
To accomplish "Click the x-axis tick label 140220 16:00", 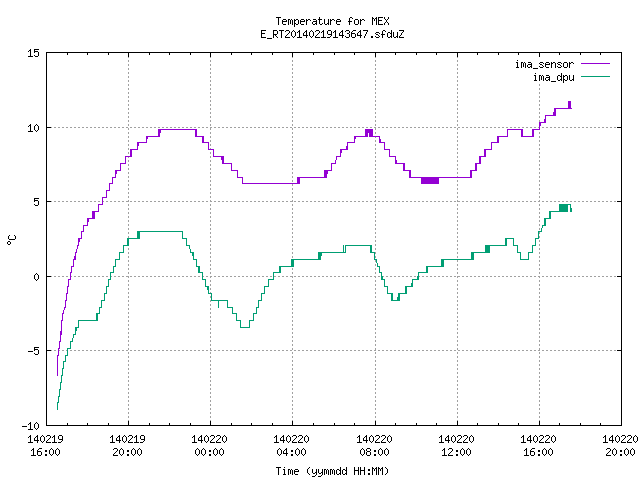I will 538,446.
